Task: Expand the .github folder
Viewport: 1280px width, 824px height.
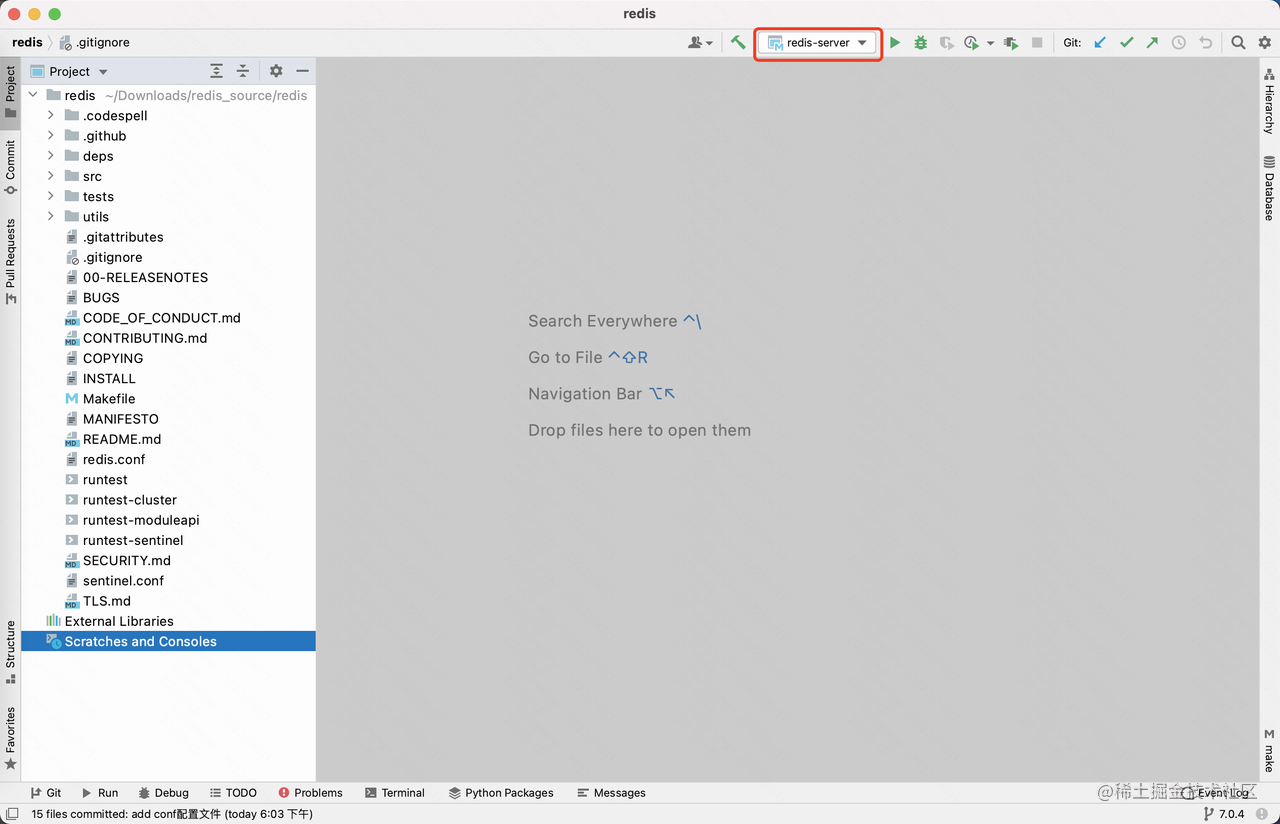Action: tap(51, 135)
